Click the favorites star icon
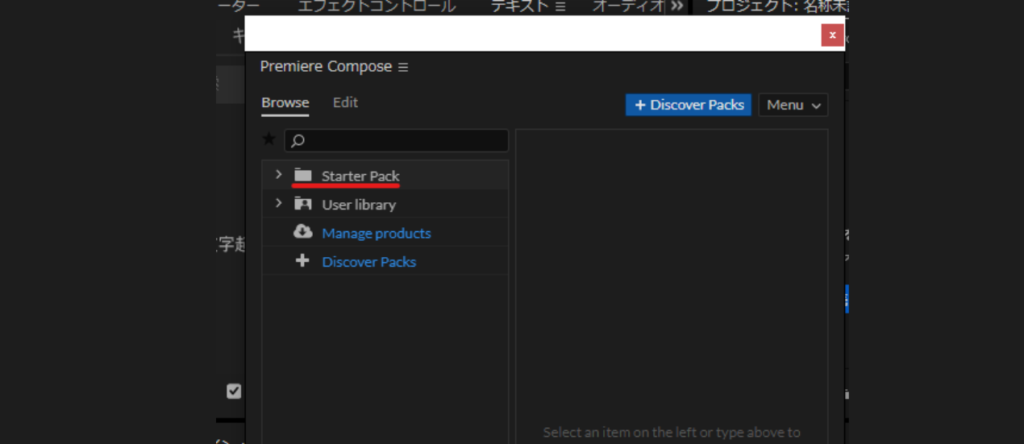1024x444 pixels. [268, 140]
